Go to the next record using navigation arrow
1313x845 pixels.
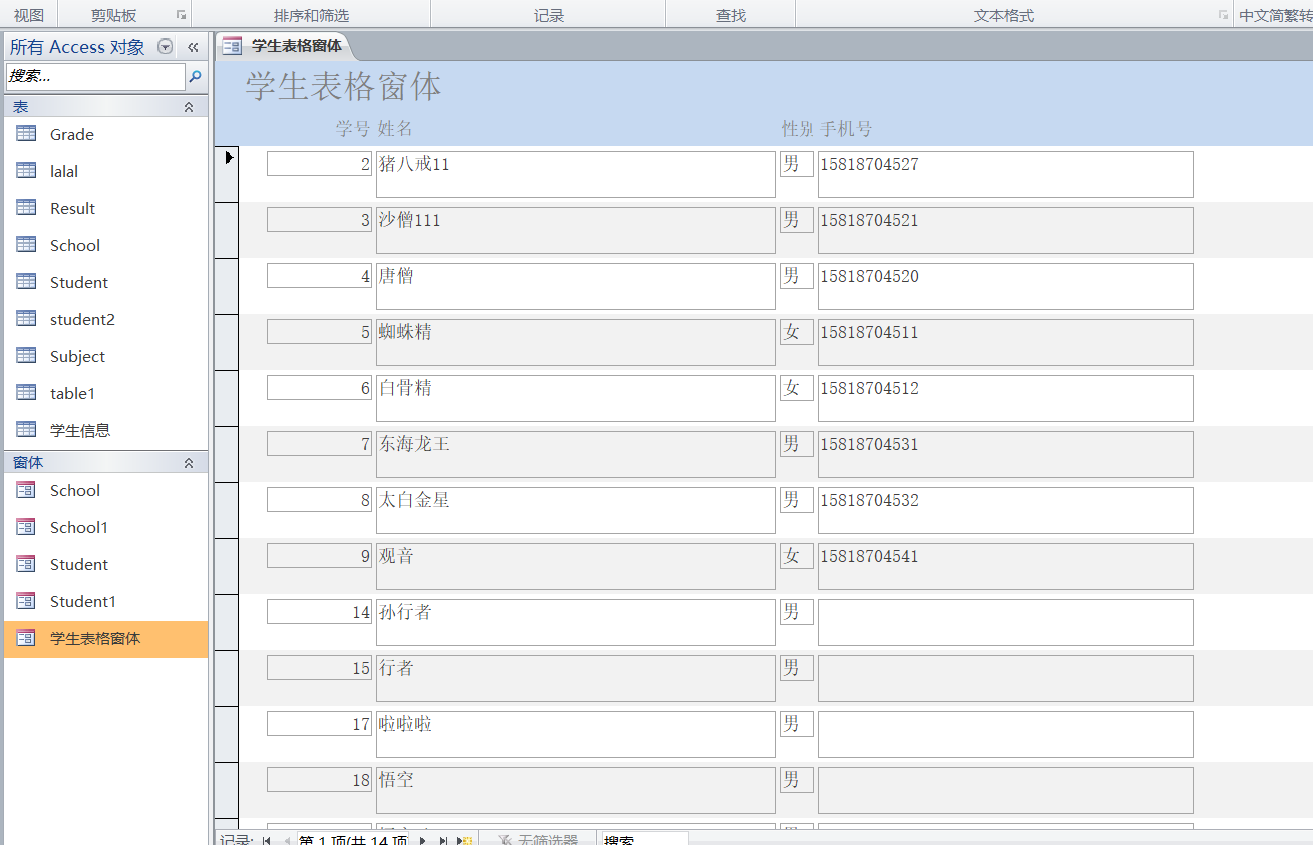(x=423, y=841)
